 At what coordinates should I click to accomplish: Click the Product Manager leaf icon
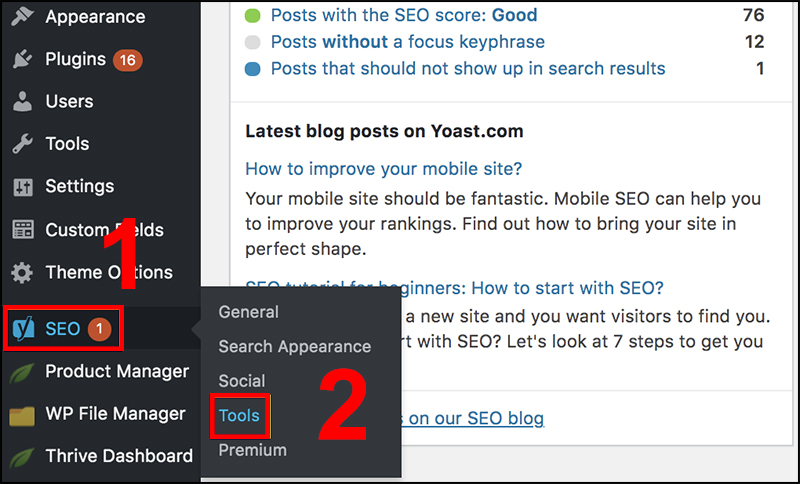coord(22,372)
